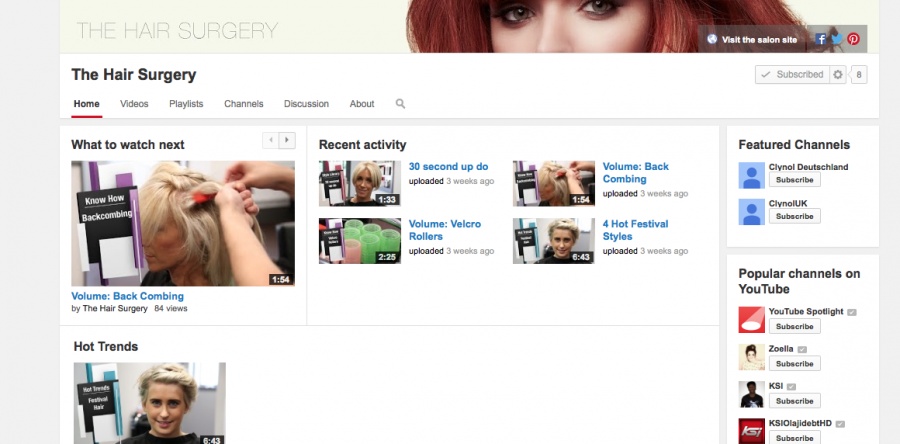This screenshot has width=900, height=444.
Task: Click KSI channel avatar
Action: 751,395
